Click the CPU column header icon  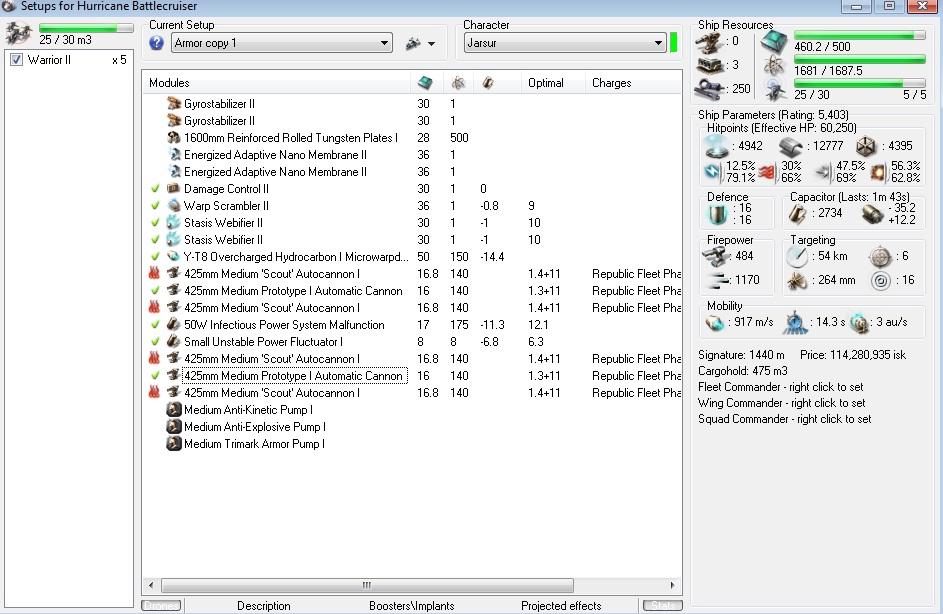point(424,83)
